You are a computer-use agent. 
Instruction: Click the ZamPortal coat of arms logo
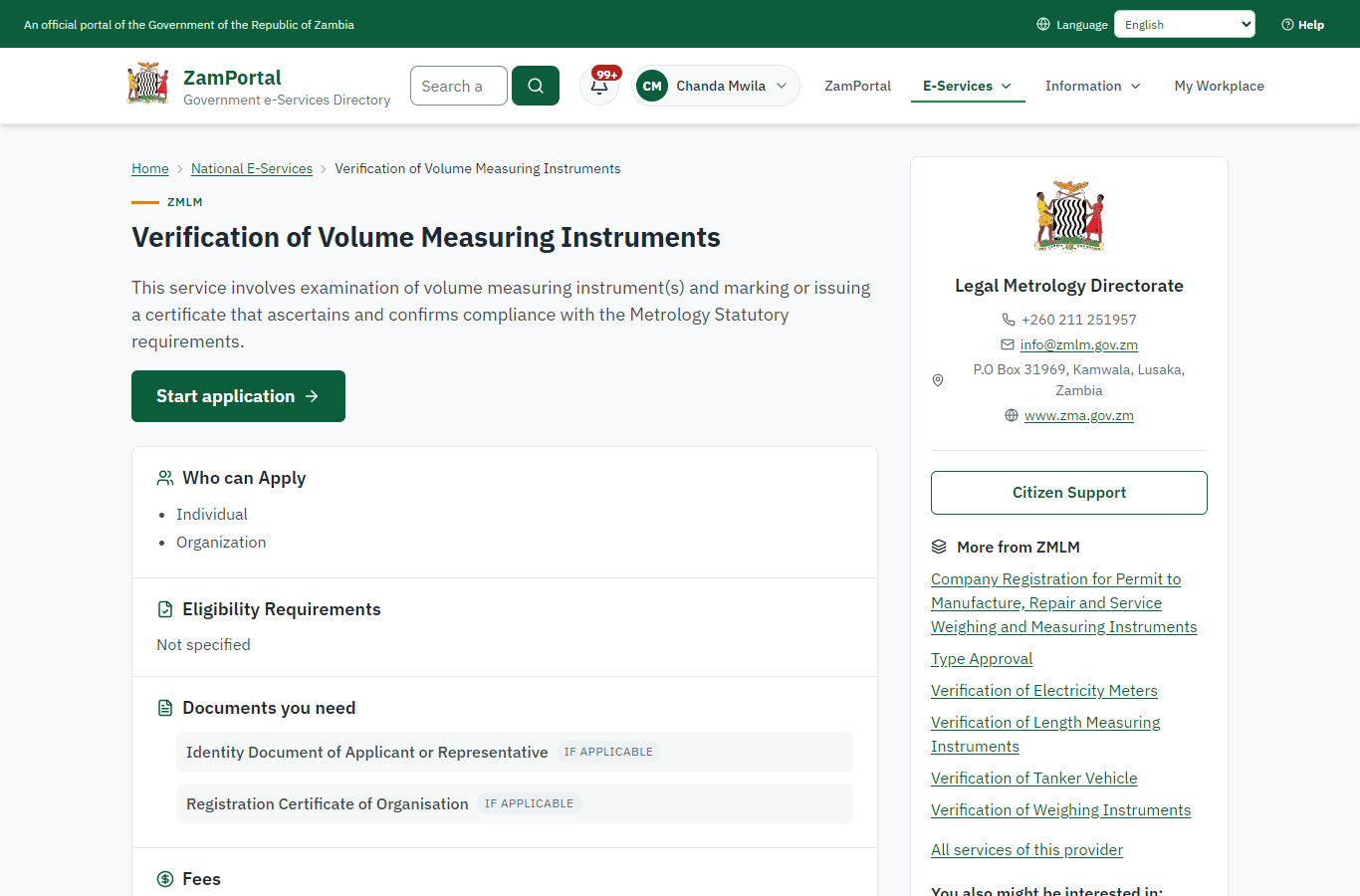tap(147, 85)
